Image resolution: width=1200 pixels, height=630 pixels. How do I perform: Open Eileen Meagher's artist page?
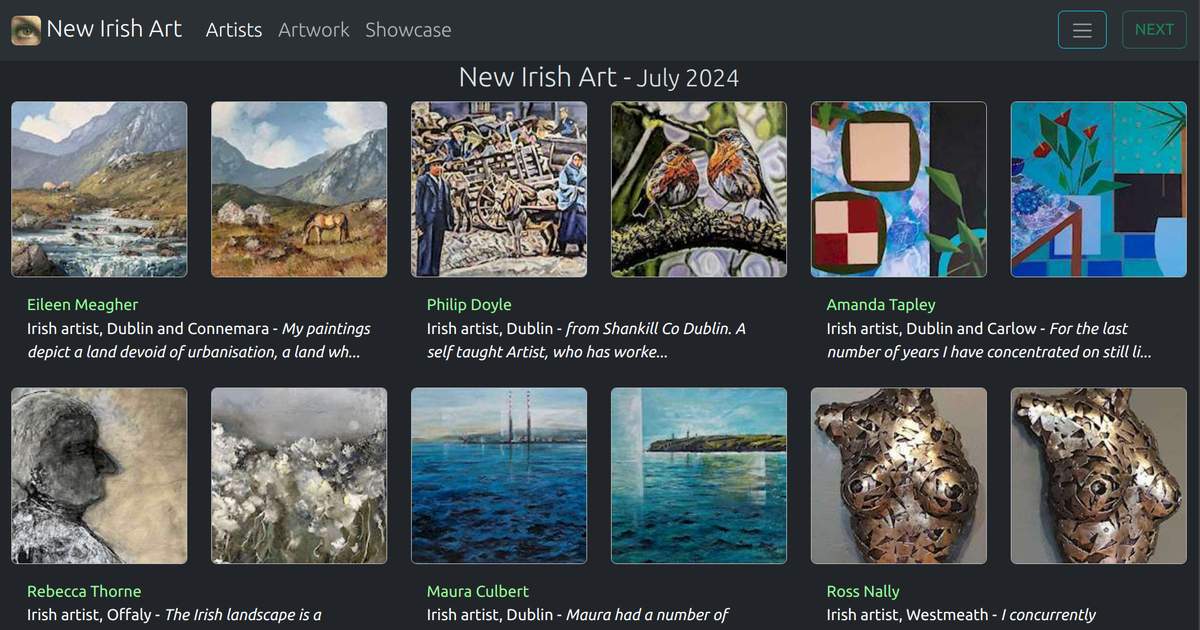[x=83, y=304]
